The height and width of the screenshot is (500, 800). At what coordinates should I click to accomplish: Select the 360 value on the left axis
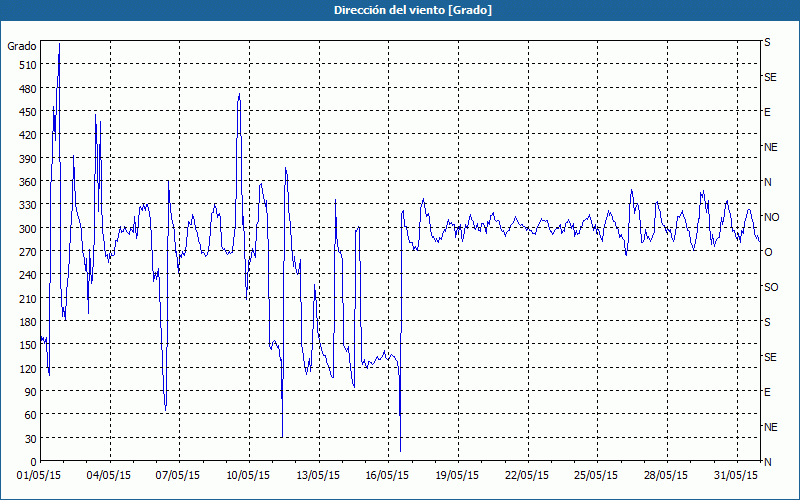(28, 182)
